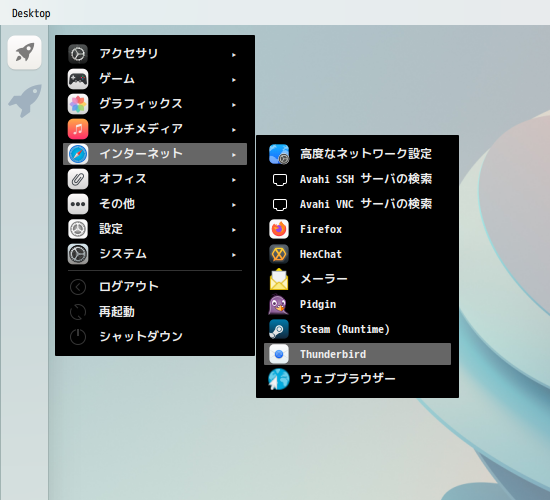Image resolution: width=550 pixels, height=500 pixels.
Task: Click the three-dots icon next to その他
Action: [x=78, y=204]
